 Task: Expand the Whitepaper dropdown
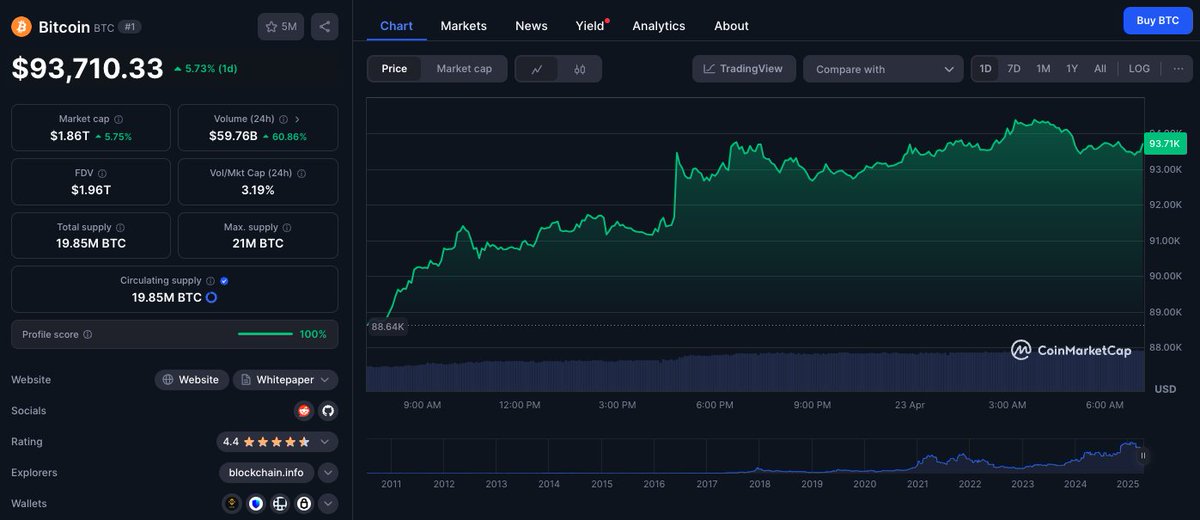pyautogui.click(x=286, y=380)
